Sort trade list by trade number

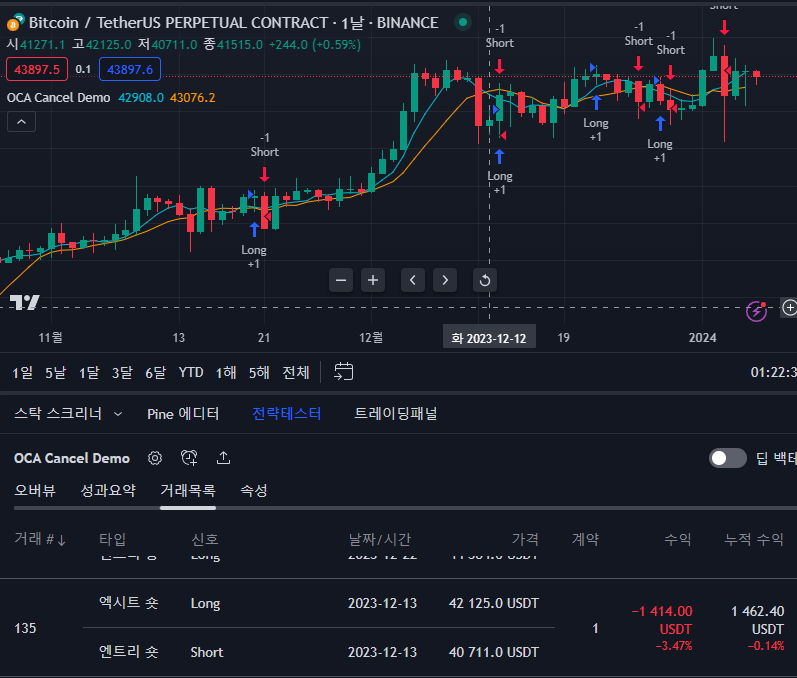[x=40, y=539]
